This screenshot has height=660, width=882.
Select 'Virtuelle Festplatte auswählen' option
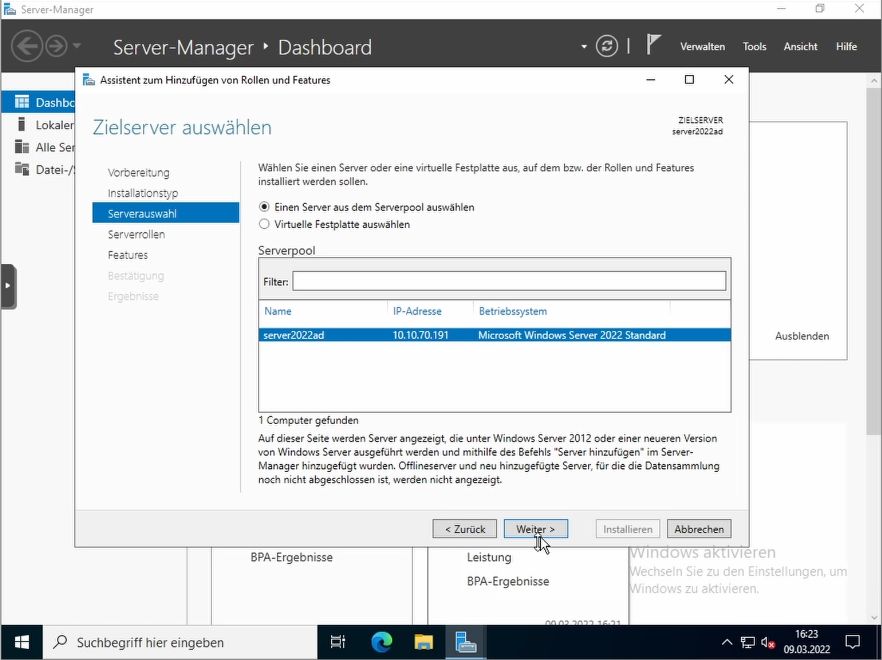(264, 224)
